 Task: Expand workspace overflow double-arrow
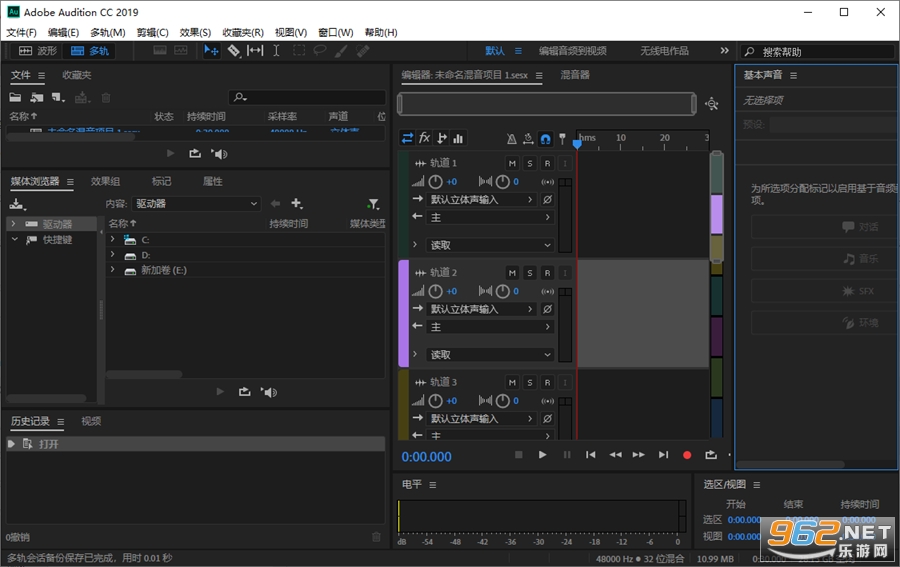click(x=724, y=51)
